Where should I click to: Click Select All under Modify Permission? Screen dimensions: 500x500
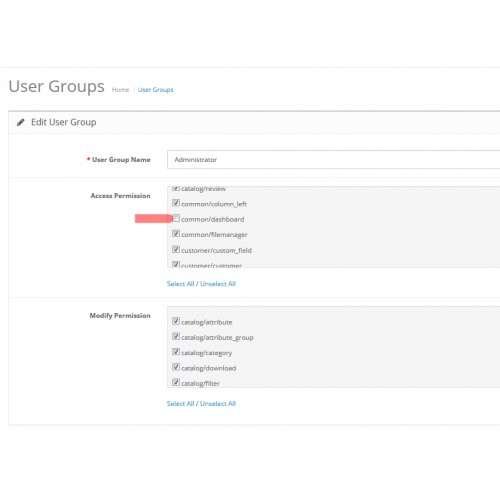click(x=180, y=403)
